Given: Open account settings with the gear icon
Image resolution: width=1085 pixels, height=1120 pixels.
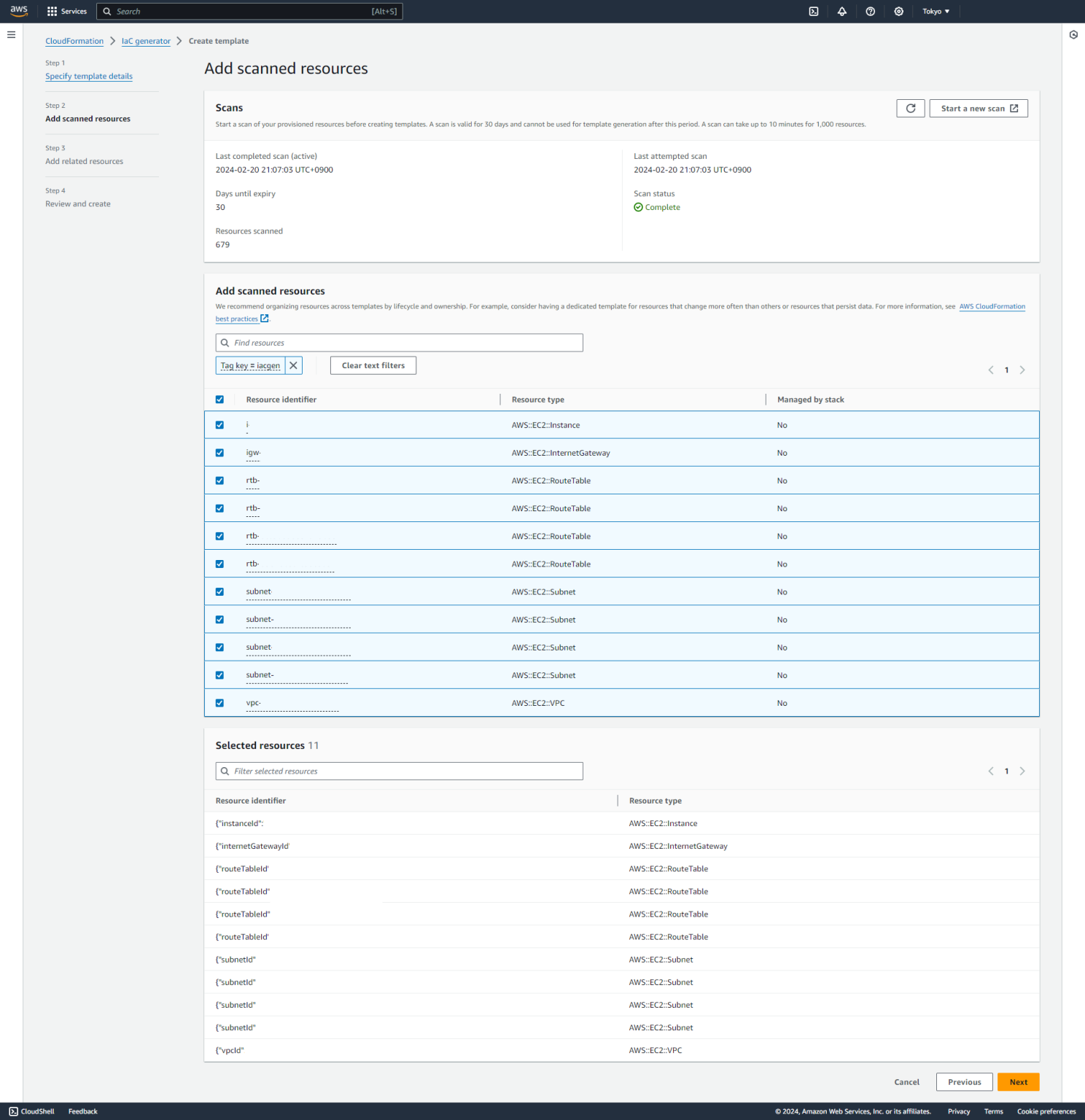Looking at the screenshot, I should (898, 11).
